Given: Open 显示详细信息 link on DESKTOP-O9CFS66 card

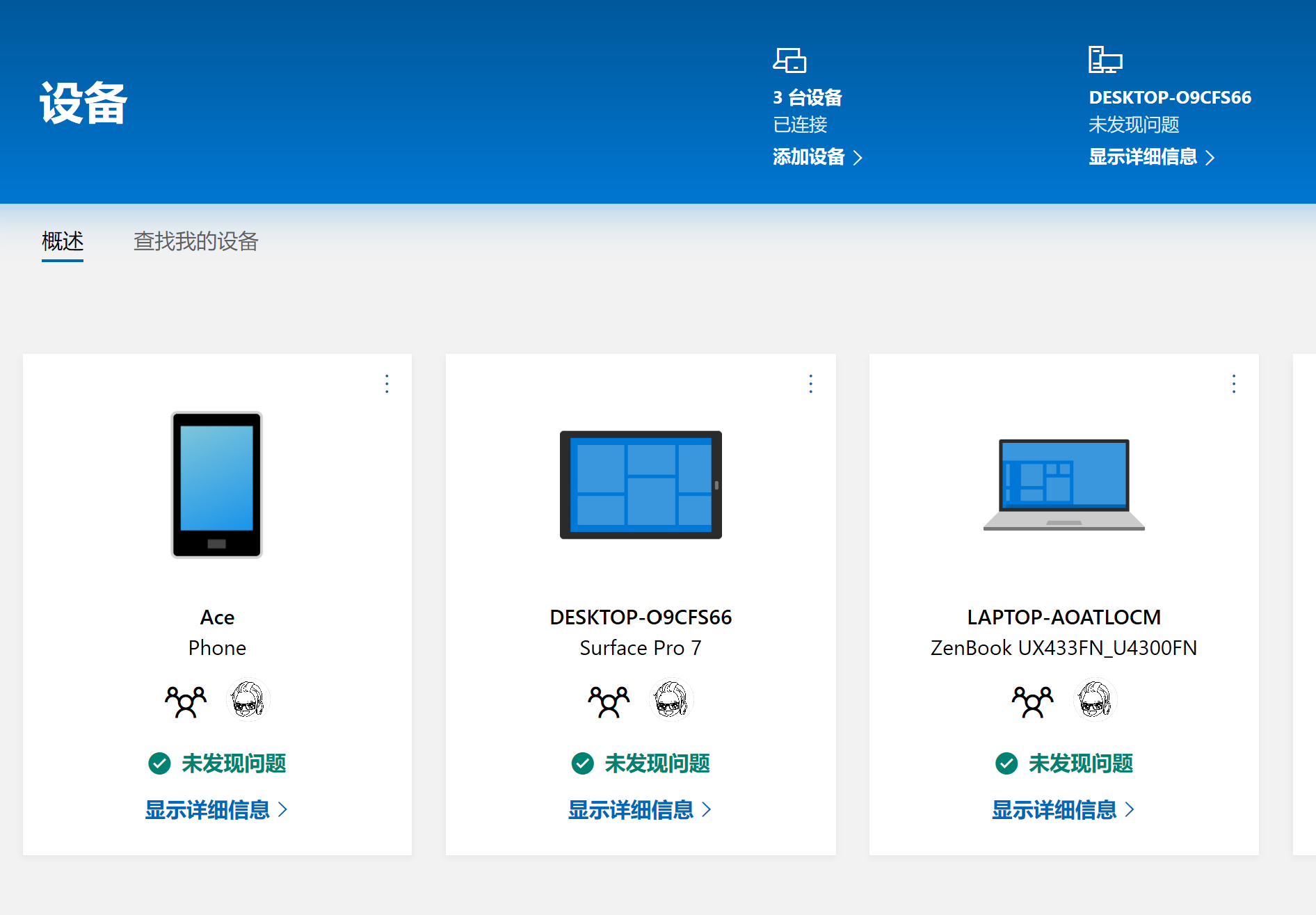Looking at the screenshot, I should 640,810.
